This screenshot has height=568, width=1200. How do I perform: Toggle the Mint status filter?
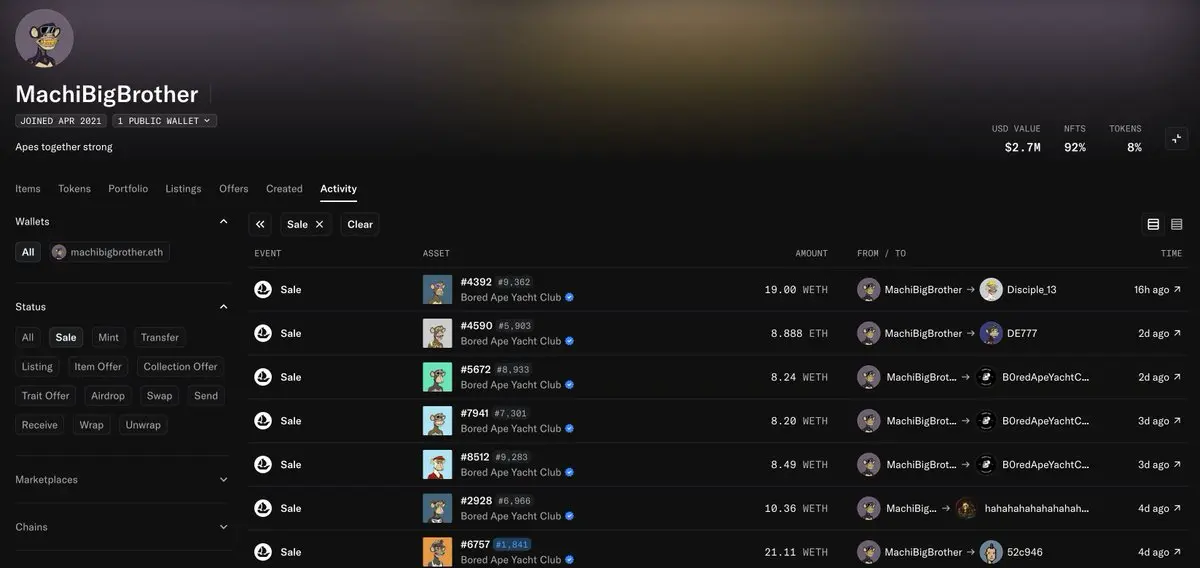point(108,338)
